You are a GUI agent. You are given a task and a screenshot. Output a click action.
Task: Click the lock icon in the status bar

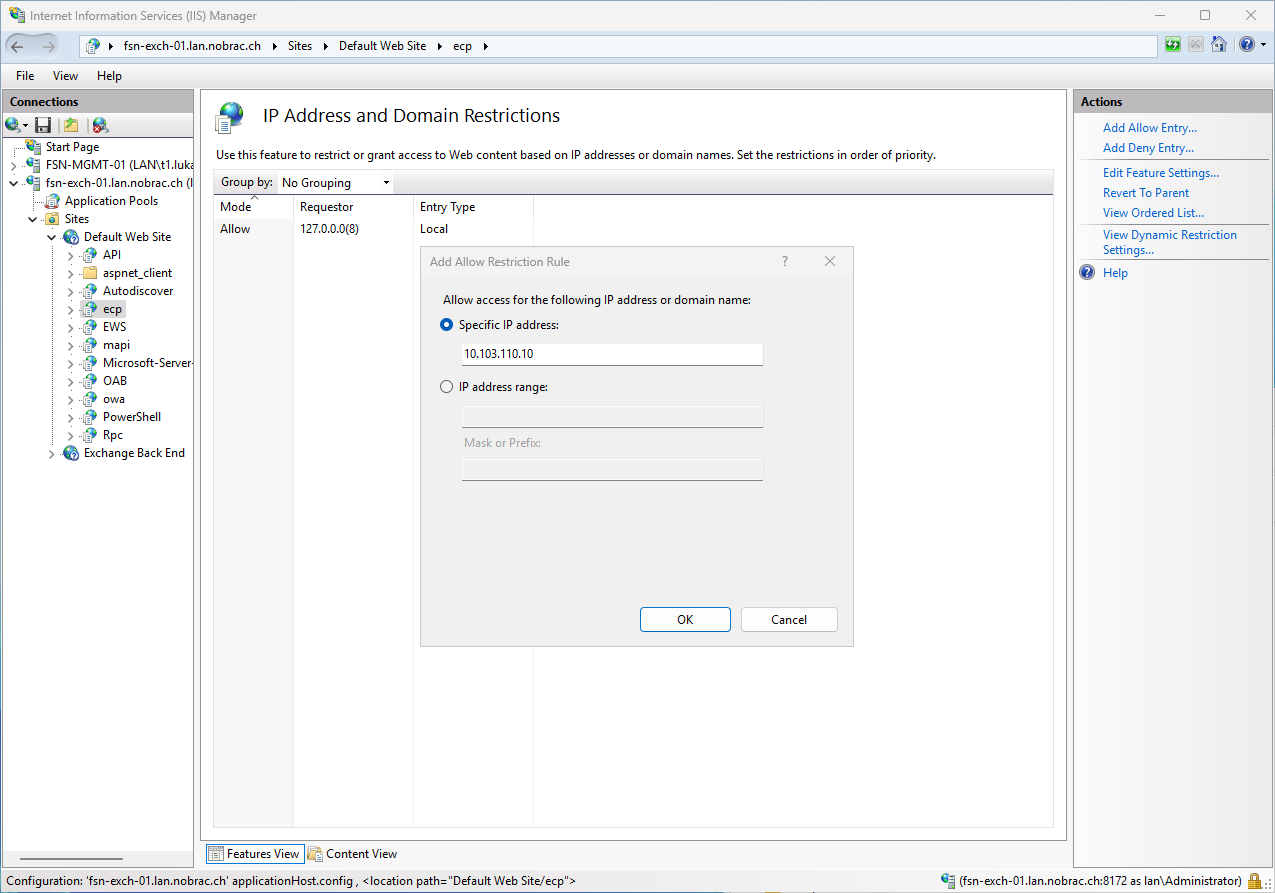click(x=1254, y=881)
